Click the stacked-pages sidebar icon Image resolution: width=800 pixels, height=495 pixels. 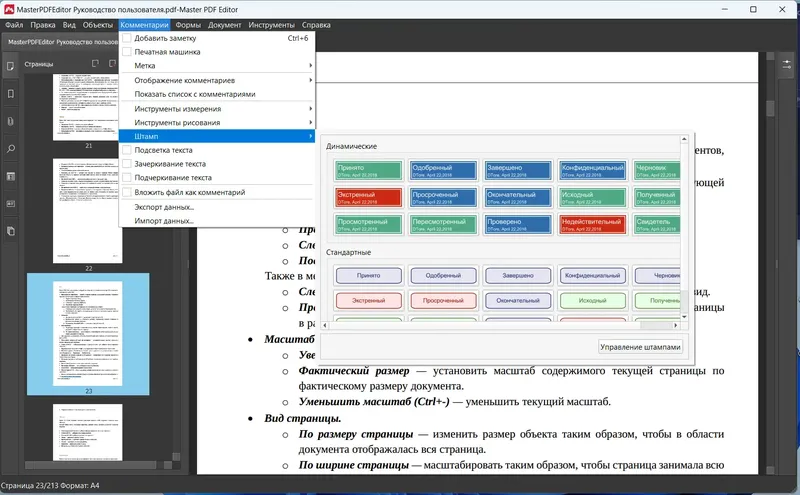(10, 231)
